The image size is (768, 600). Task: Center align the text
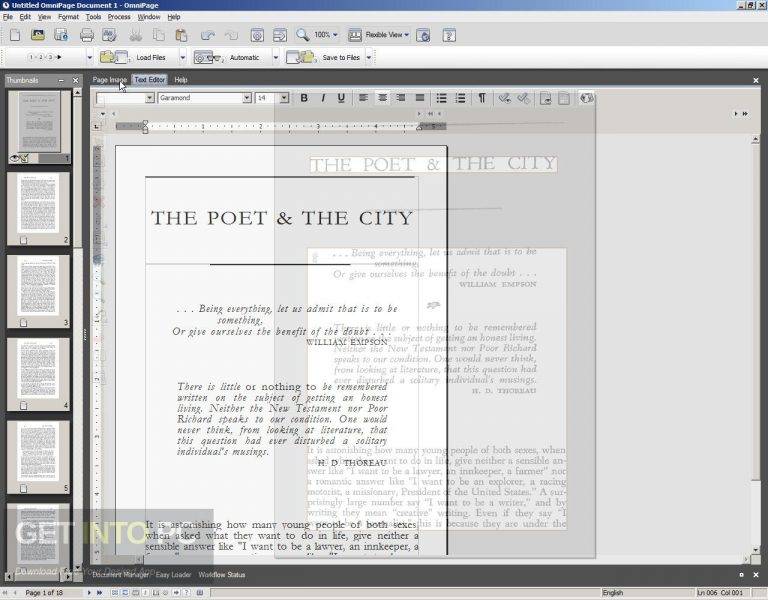(382, 98)
